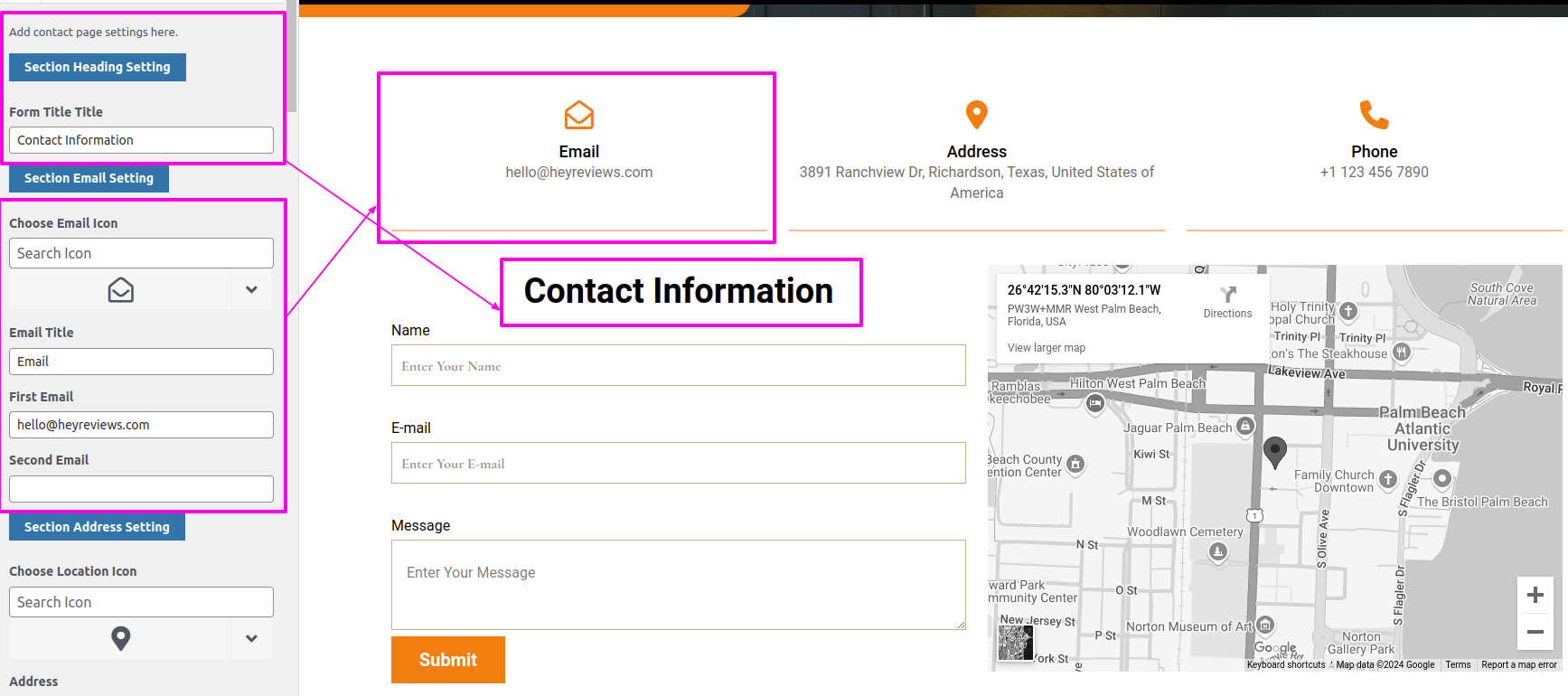Zoom out the map with minus button

[1535, 632]
